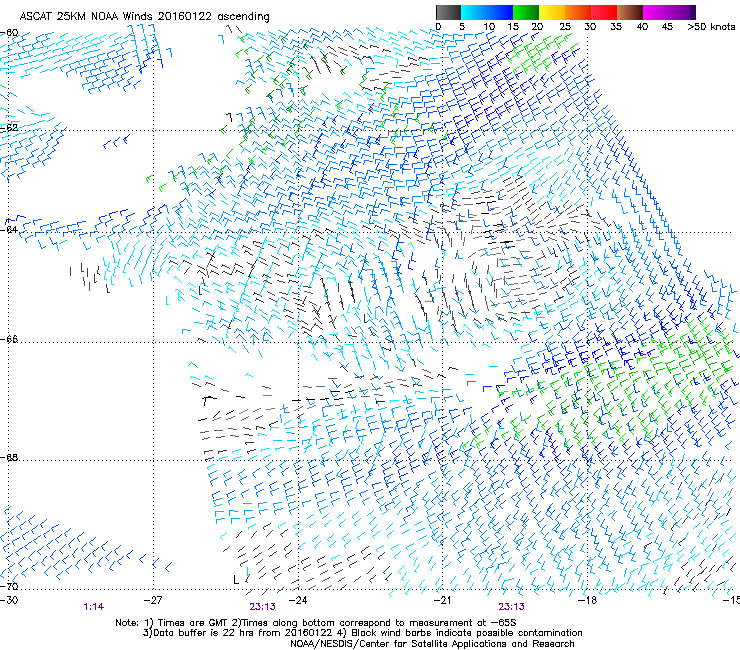Select the brown 35-40 knots color bar segment
Image resolution: width=740 pixels, height=650 pixels.
630,12
